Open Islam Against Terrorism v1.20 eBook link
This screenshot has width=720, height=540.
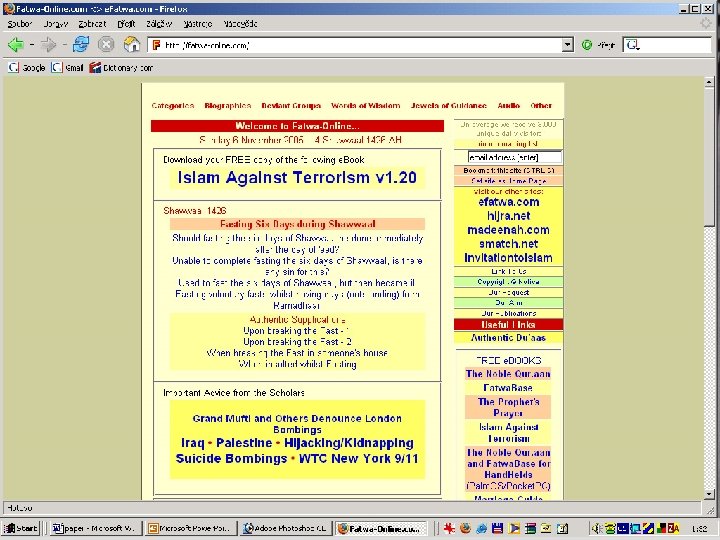297,178
